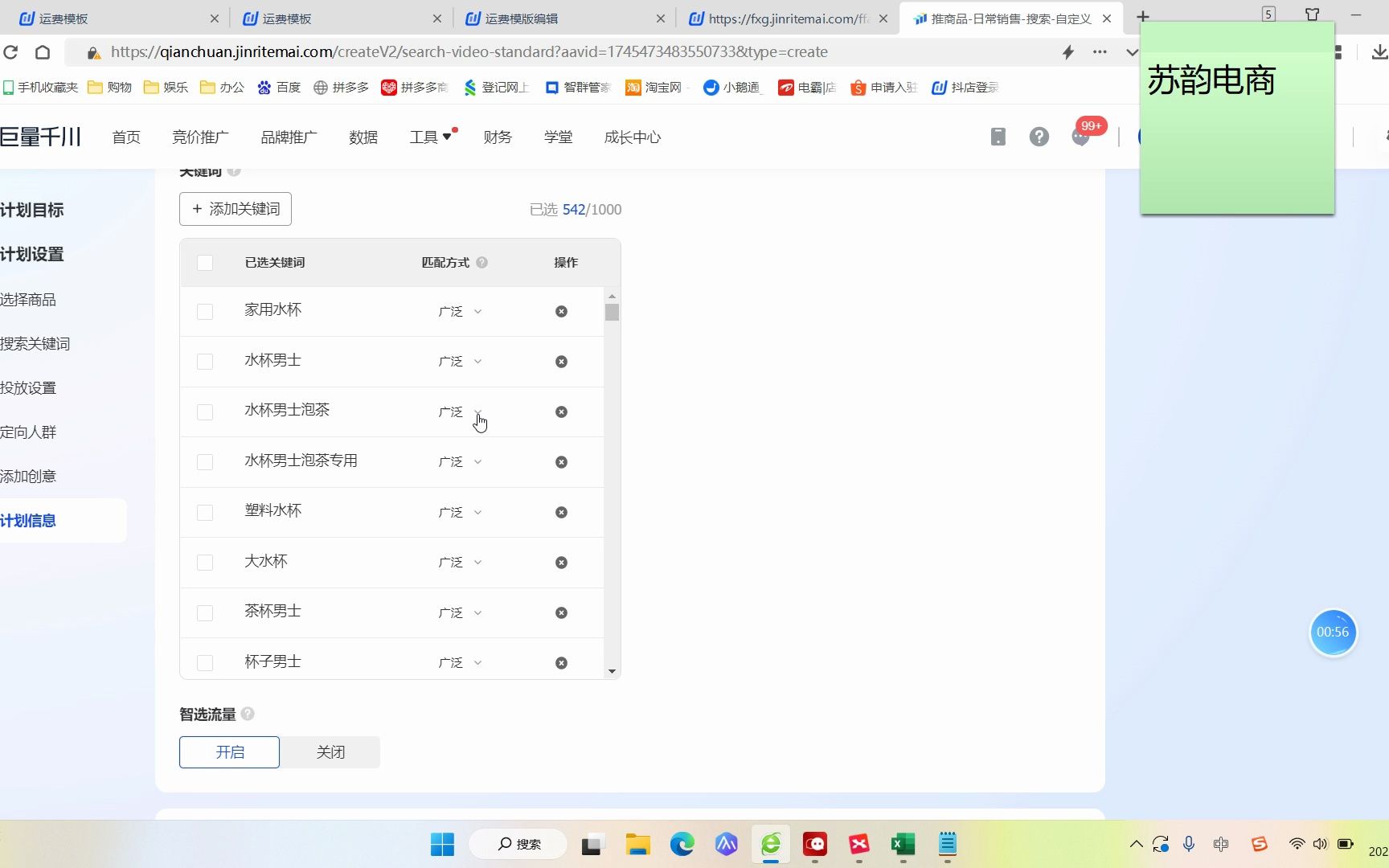
Task: Open the 数据 menu
Action: click(363, 137)
